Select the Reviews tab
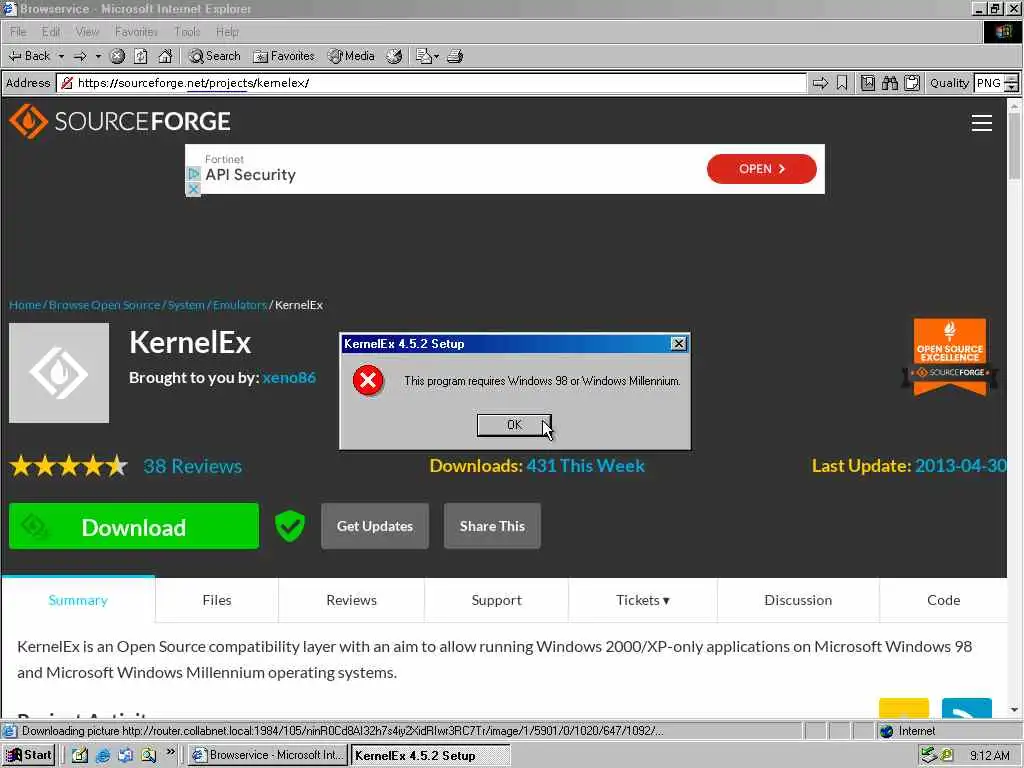The height and width of the screenshot is (768, 1024). (x=351, y=600)
